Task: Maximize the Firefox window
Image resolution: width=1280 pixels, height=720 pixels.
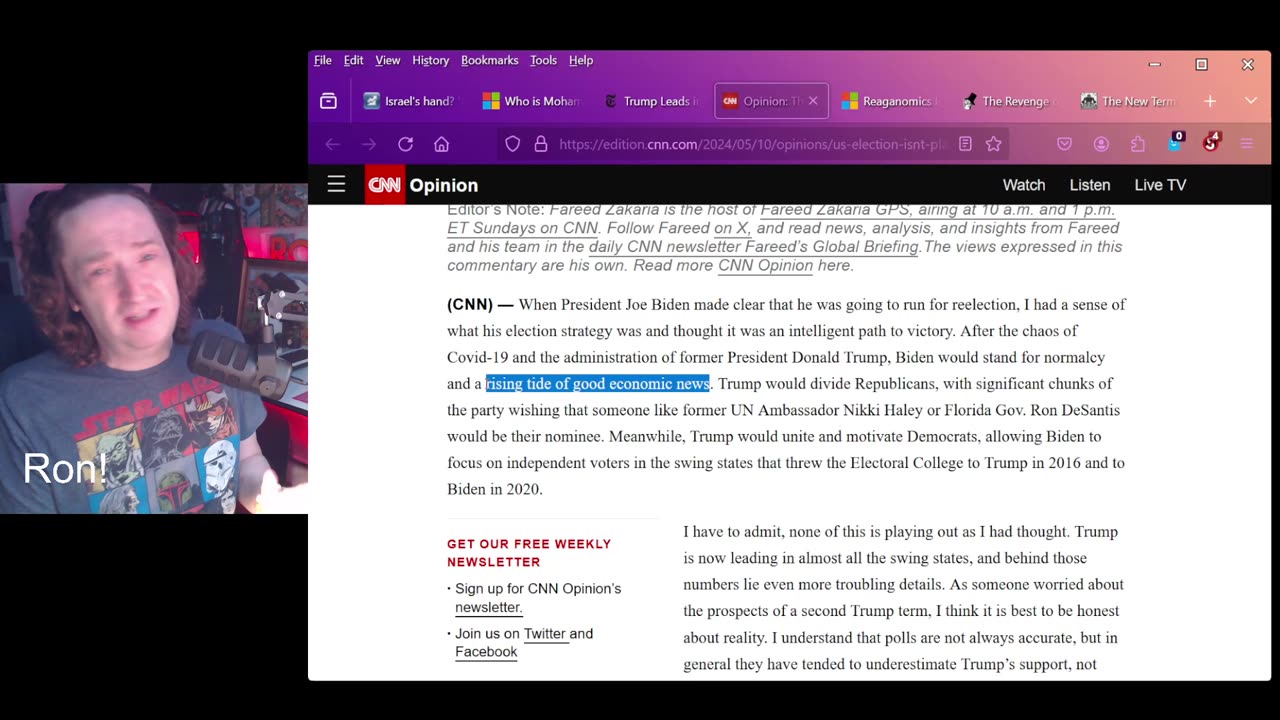Action: coord(1201,64)
